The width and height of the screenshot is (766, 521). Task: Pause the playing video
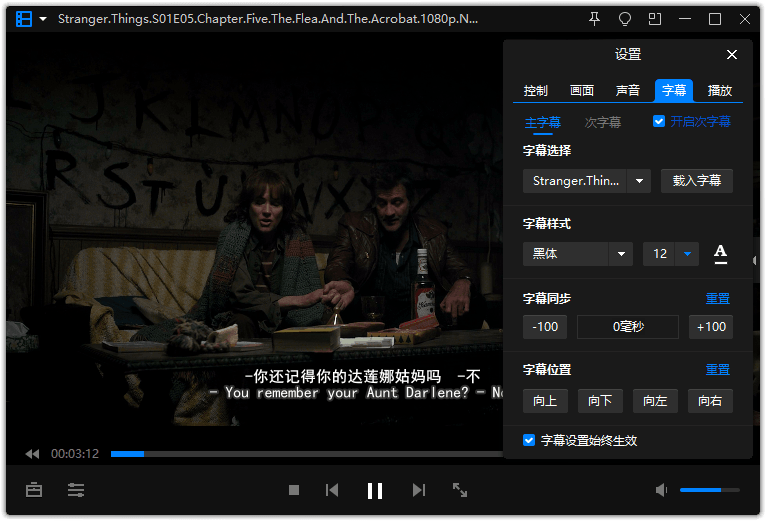point(375,490)
